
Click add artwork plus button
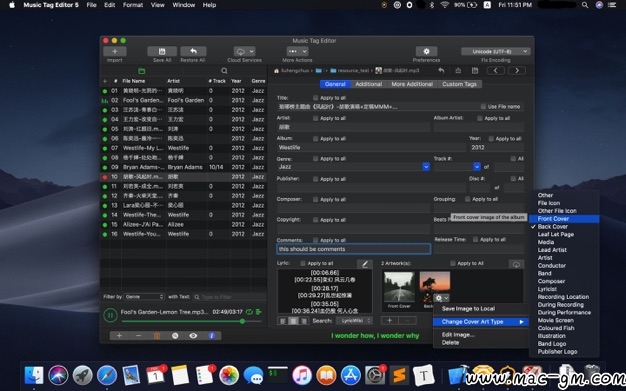click(390, 320)
